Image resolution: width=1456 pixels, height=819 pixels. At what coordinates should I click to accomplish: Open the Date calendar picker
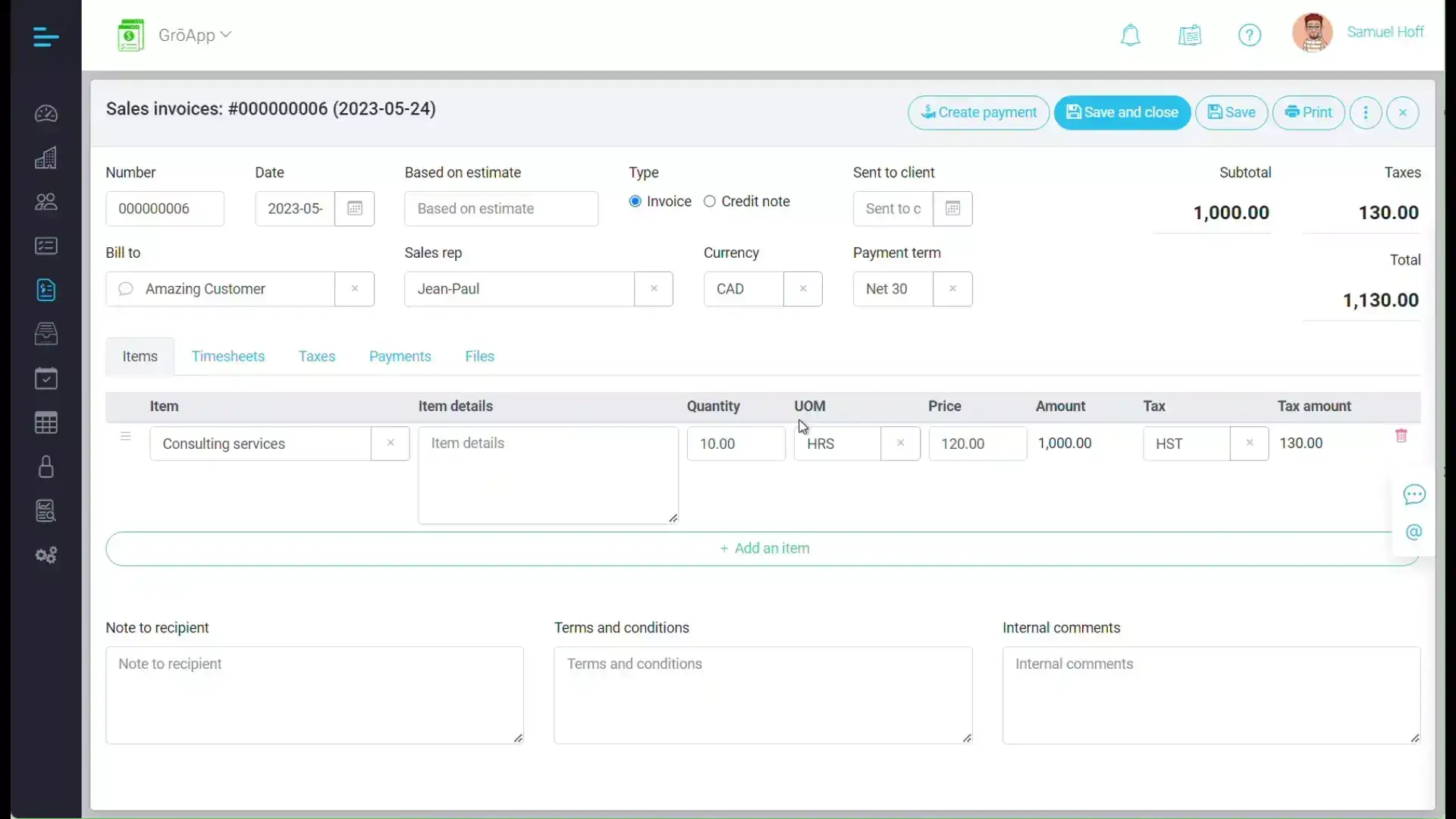(355, 209)
